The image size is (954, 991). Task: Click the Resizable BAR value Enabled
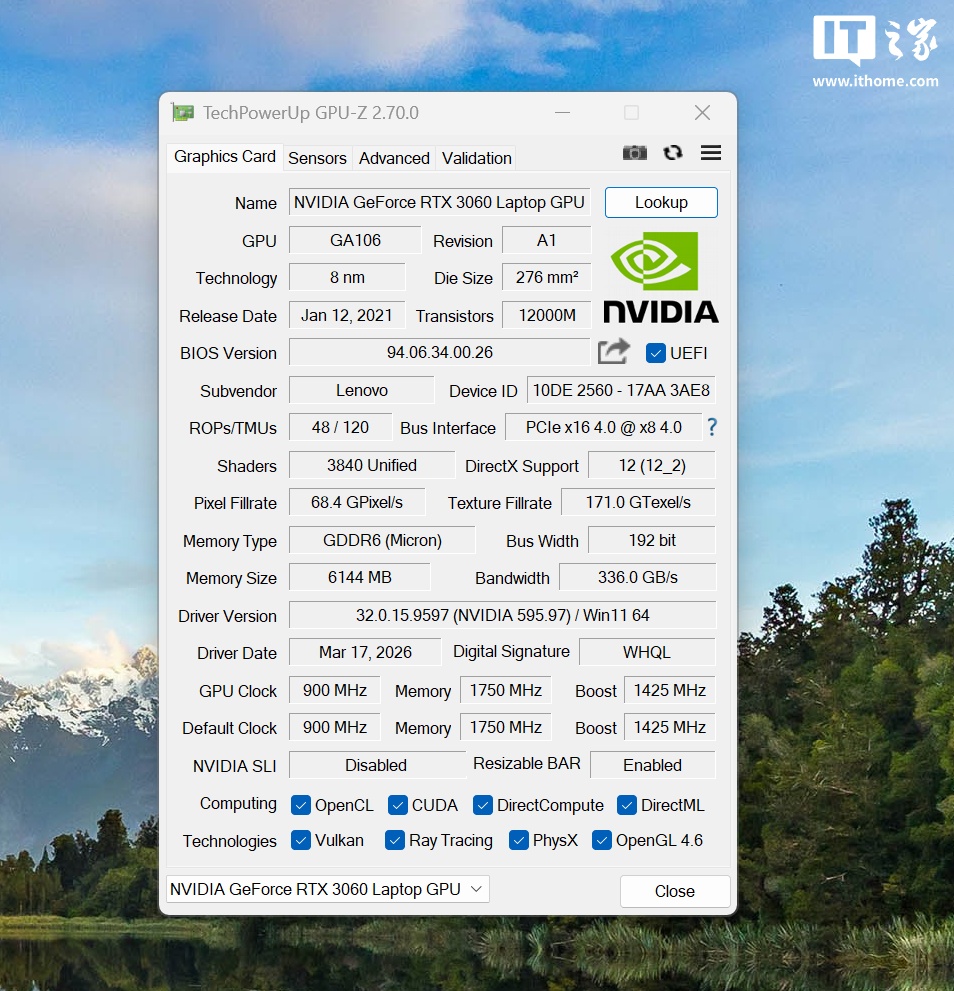pyautogui.click(x=652, y=765)
